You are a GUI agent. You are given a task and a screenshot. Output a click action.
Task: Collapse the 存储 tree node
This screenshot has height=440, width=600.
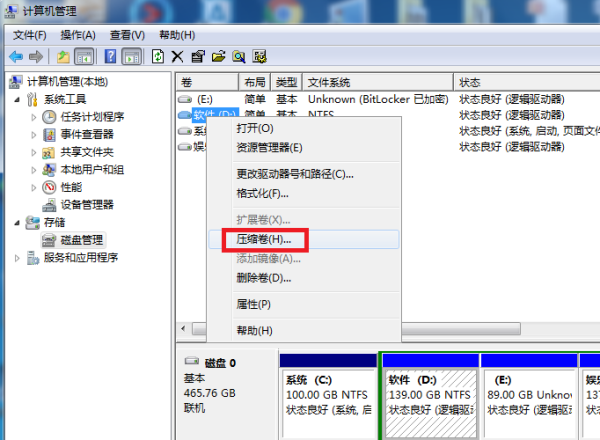coord(17,223)
